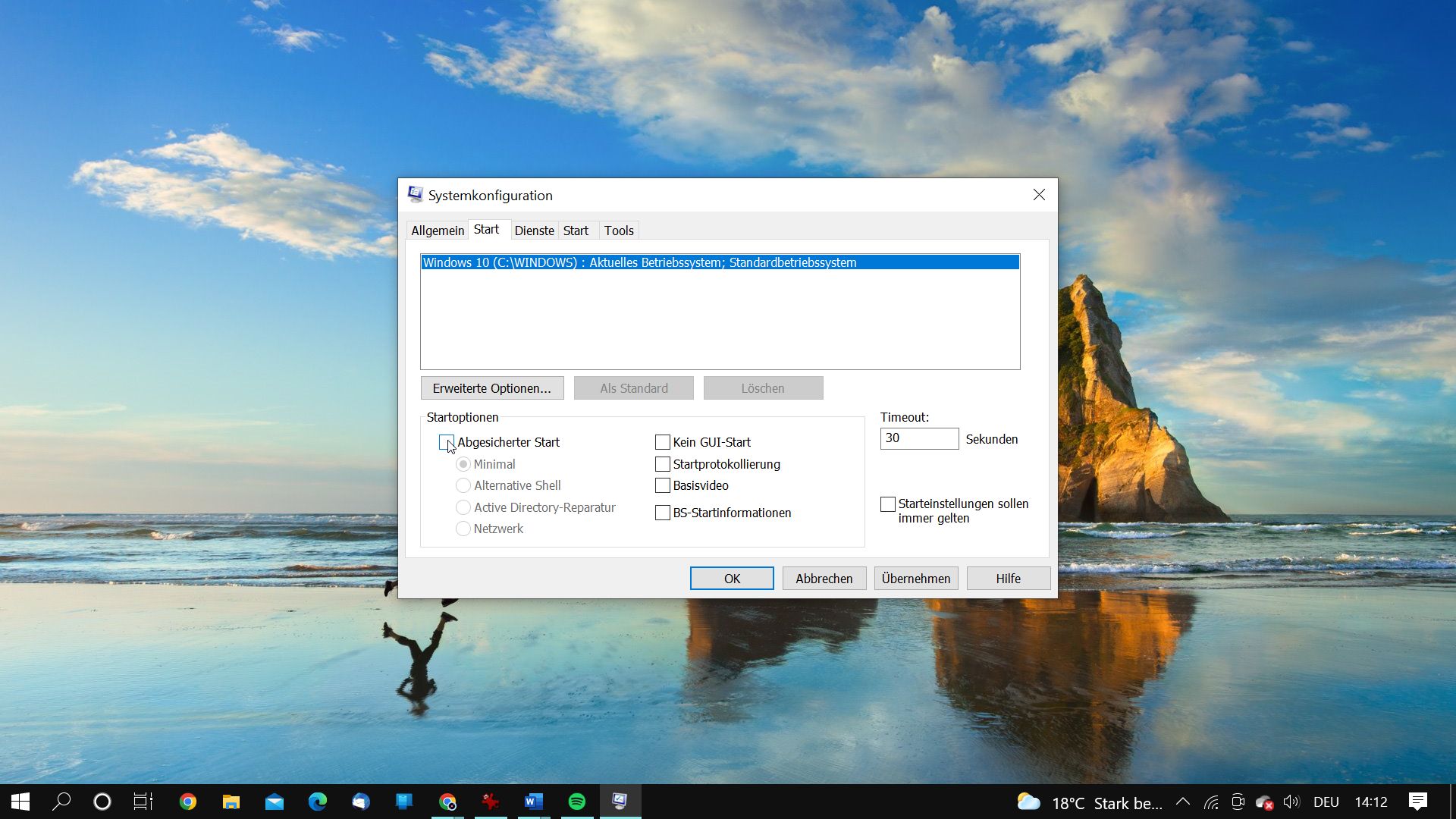Adjust the volume via the speaker icon

1291,802
